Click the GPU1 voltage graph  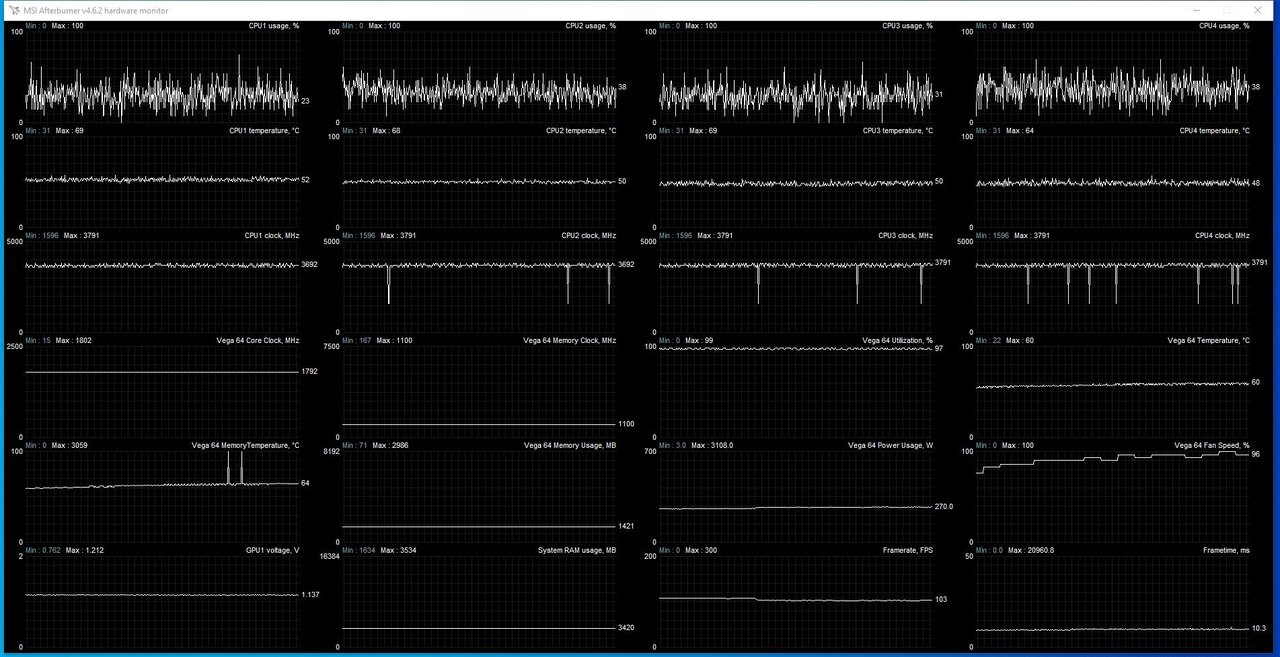coord(160,600)
